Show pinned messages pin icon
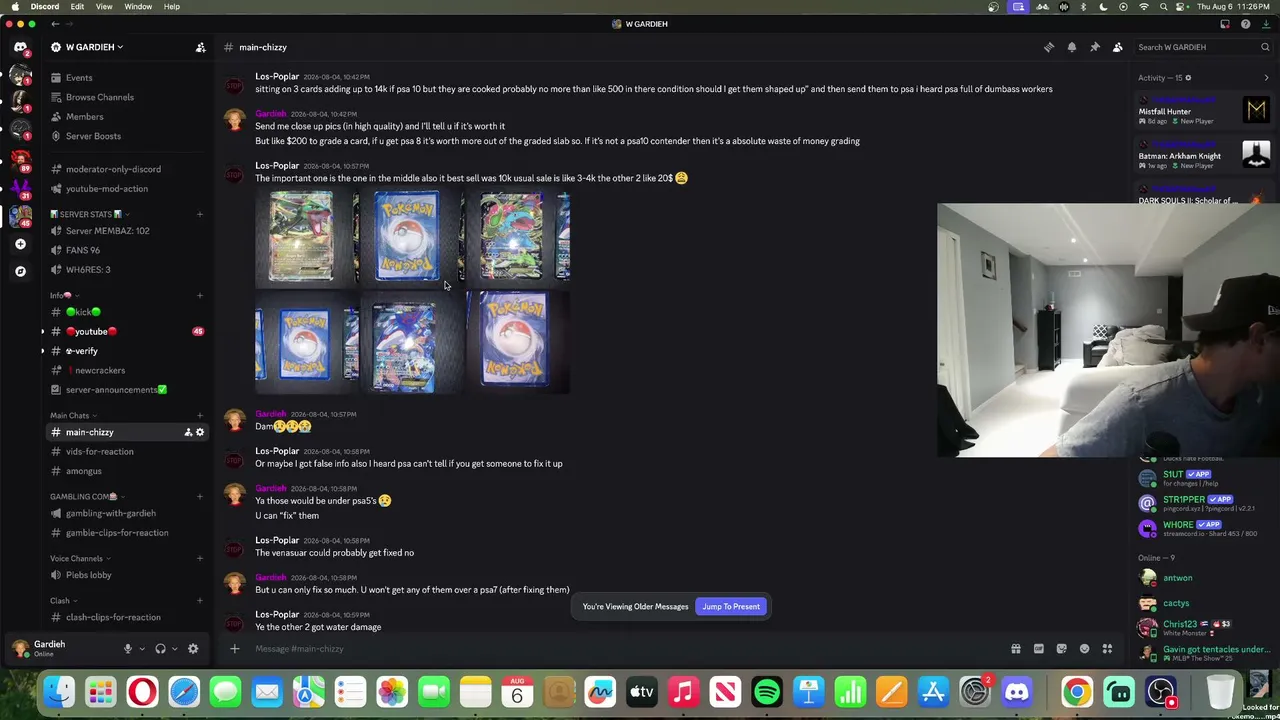 click(x=1095, y=47)
